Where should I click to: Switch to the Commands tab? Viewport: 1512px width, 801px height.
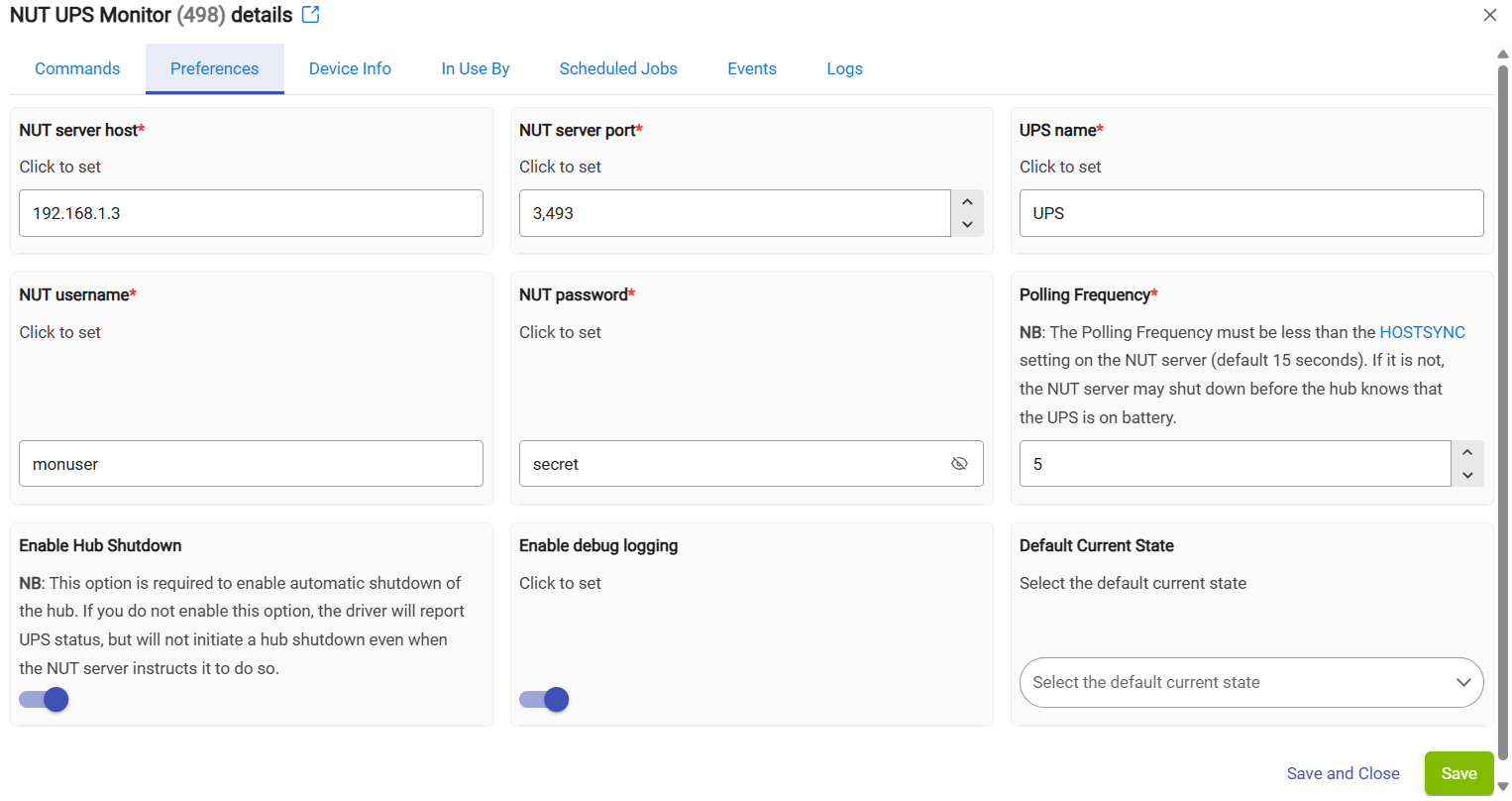tap(77, 68)
